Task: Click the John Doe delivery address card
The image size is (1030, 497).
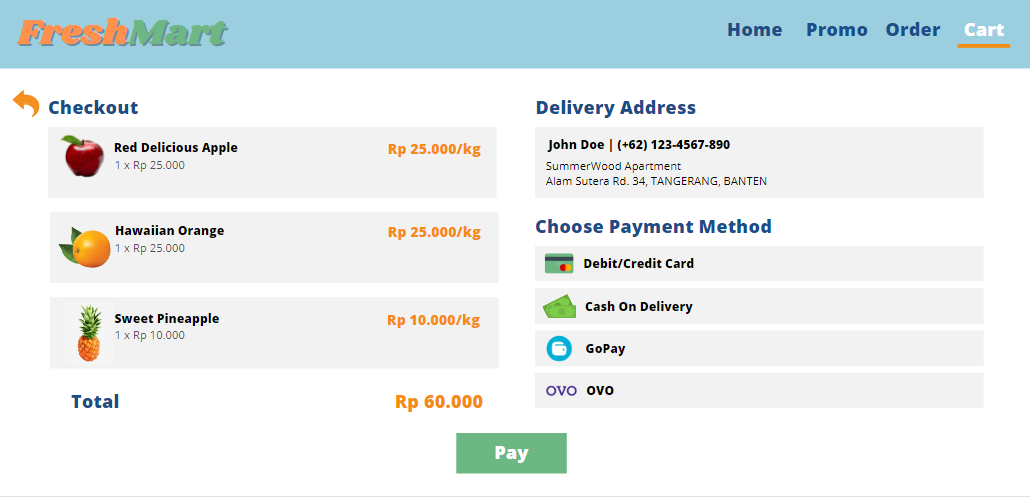Action: 759,162
